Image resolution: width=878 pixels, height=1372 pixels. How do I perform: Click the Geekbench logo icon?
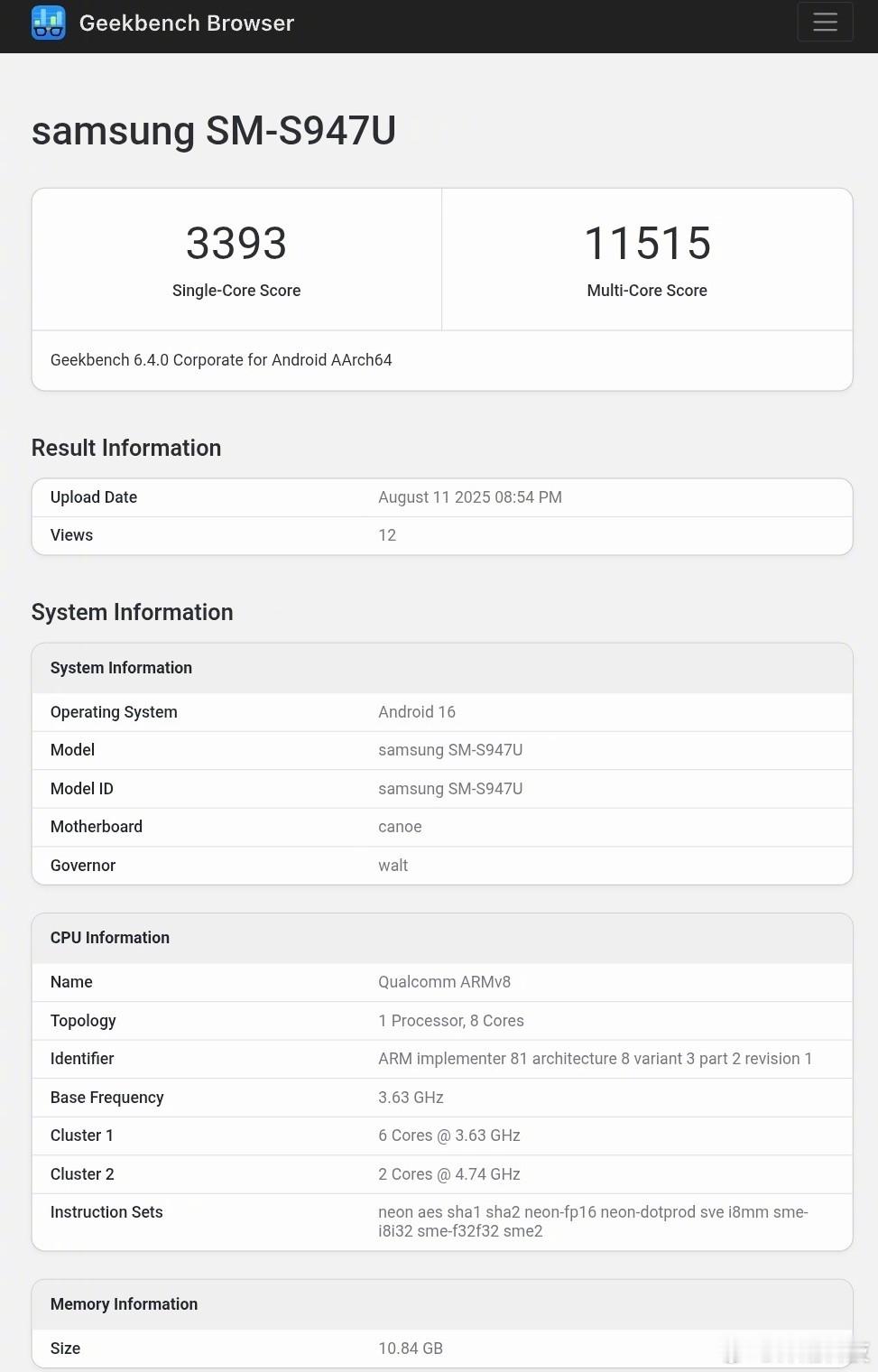coord(49,23)
